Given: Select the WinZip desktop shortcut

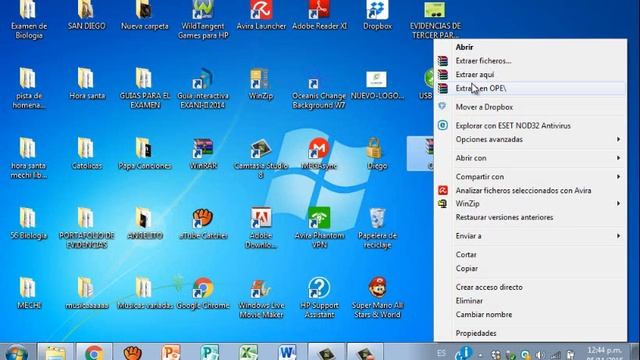Looking at the screenshot, I should coord(260,84).
